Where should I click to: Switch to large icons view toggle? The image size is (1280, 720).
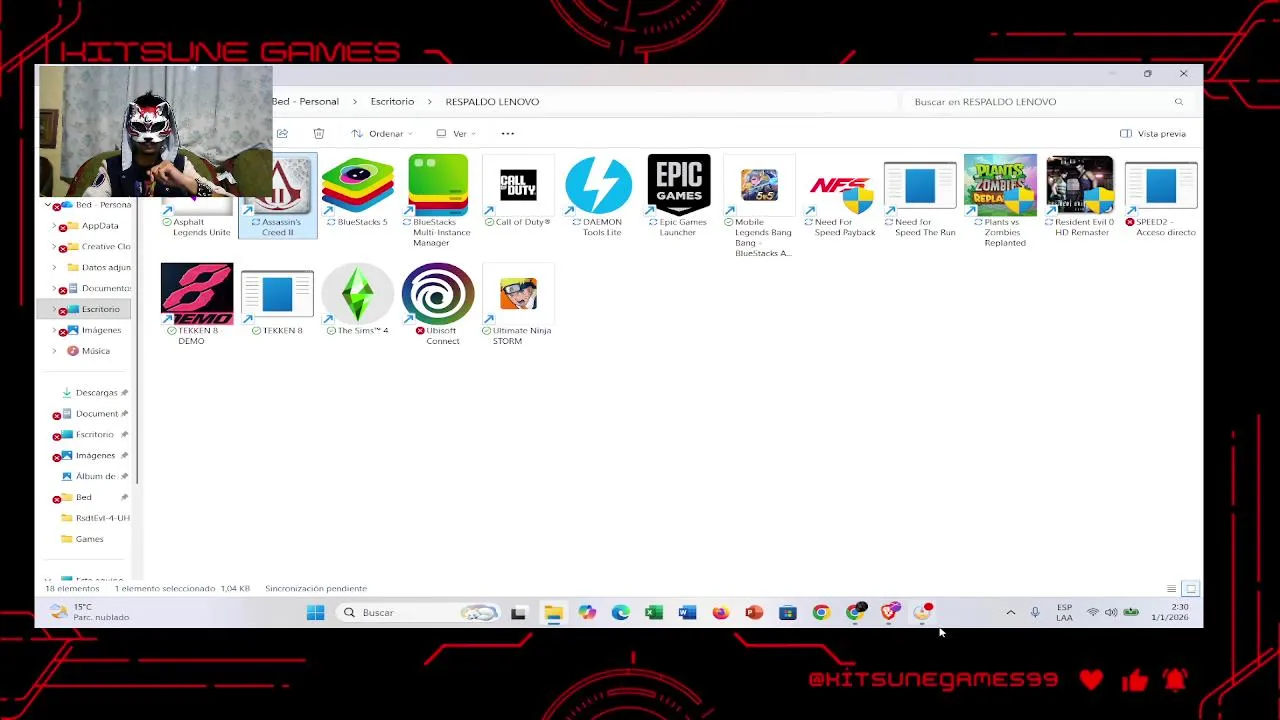click(1190, 589)
